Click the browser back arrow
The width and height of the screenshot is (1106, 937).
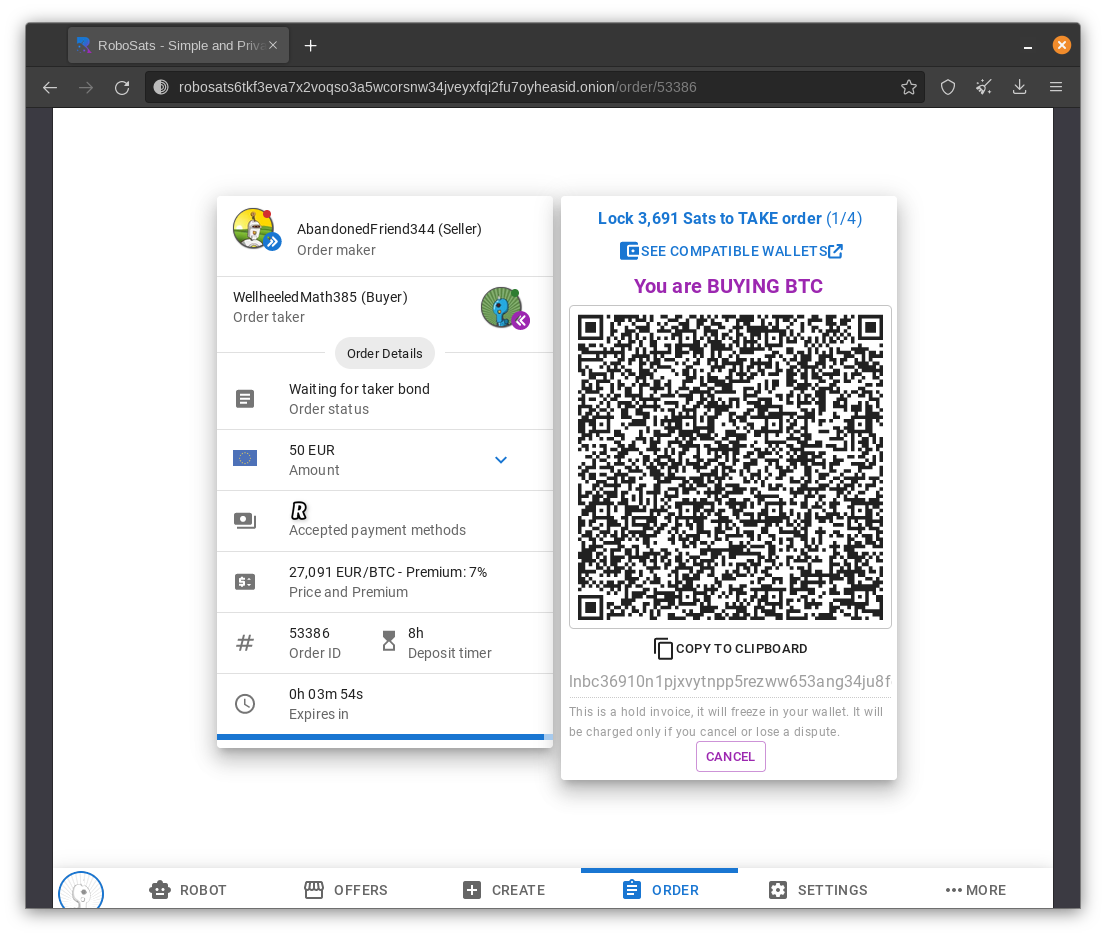tap(50, 87)
